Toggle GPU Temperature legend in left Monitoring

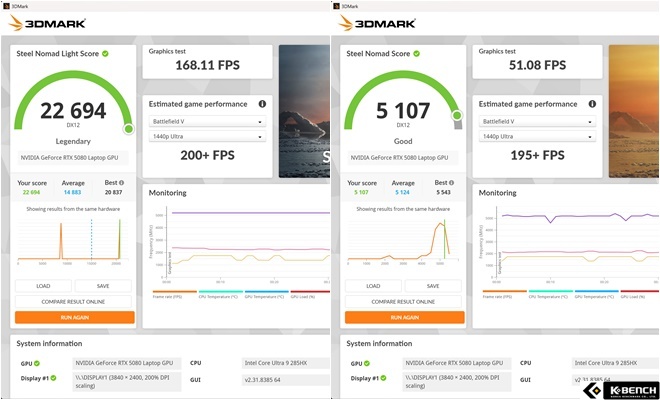point(266,294)
